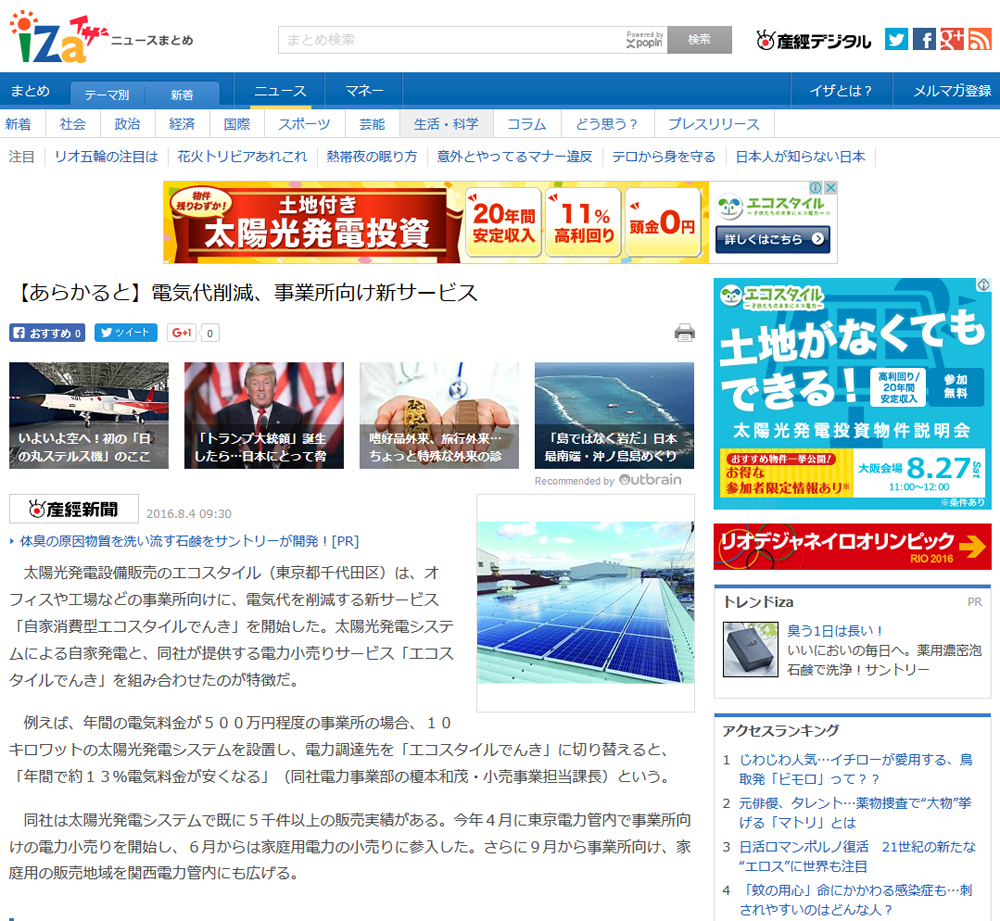The image size is (1000, 921).
Task: Open ranking 2 マトリ article
Action: click(855, 813)
